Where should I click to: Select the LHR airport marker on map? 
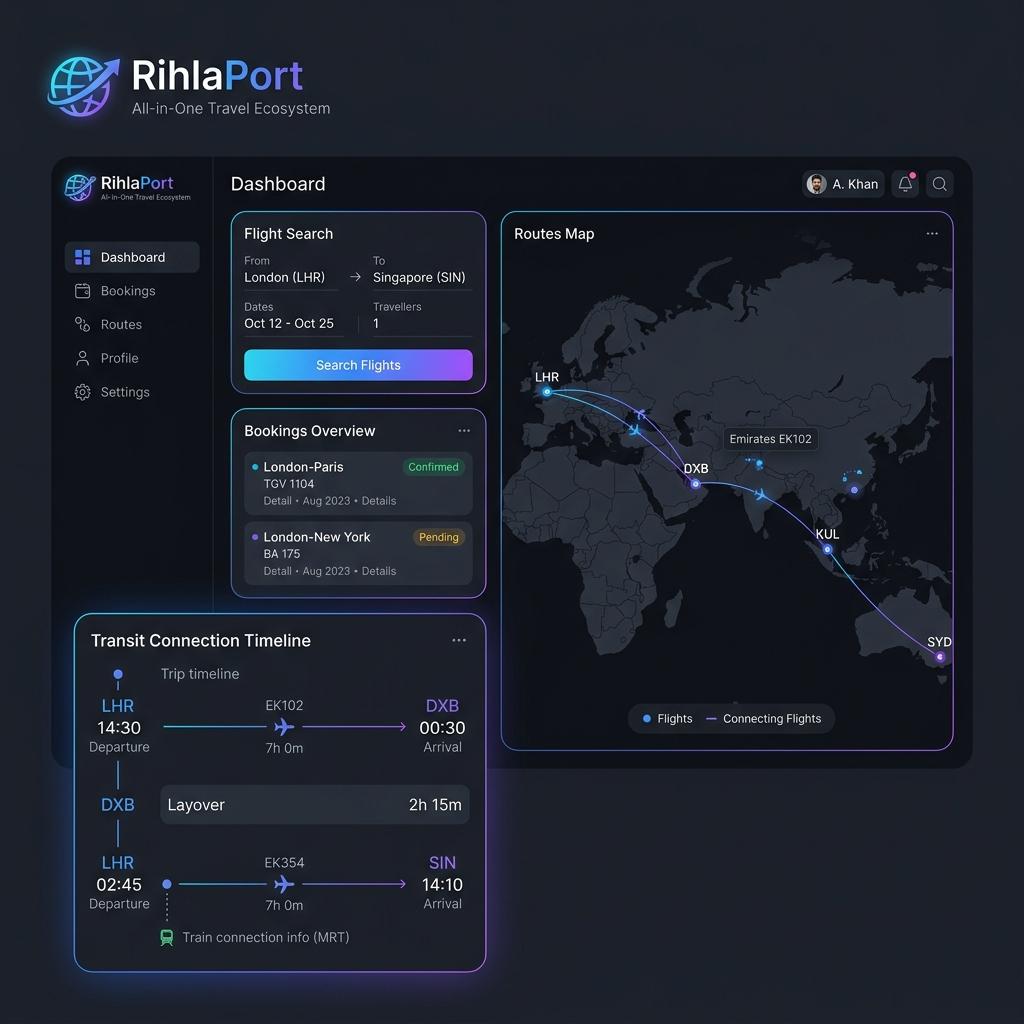click(x=547, y=392)
